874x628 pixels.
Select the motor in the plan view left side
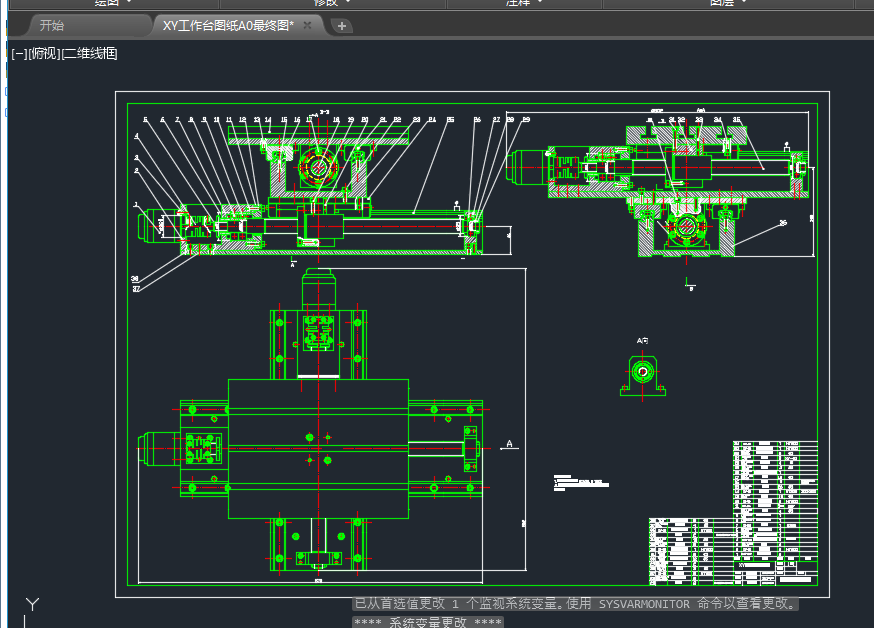(159, 448)
